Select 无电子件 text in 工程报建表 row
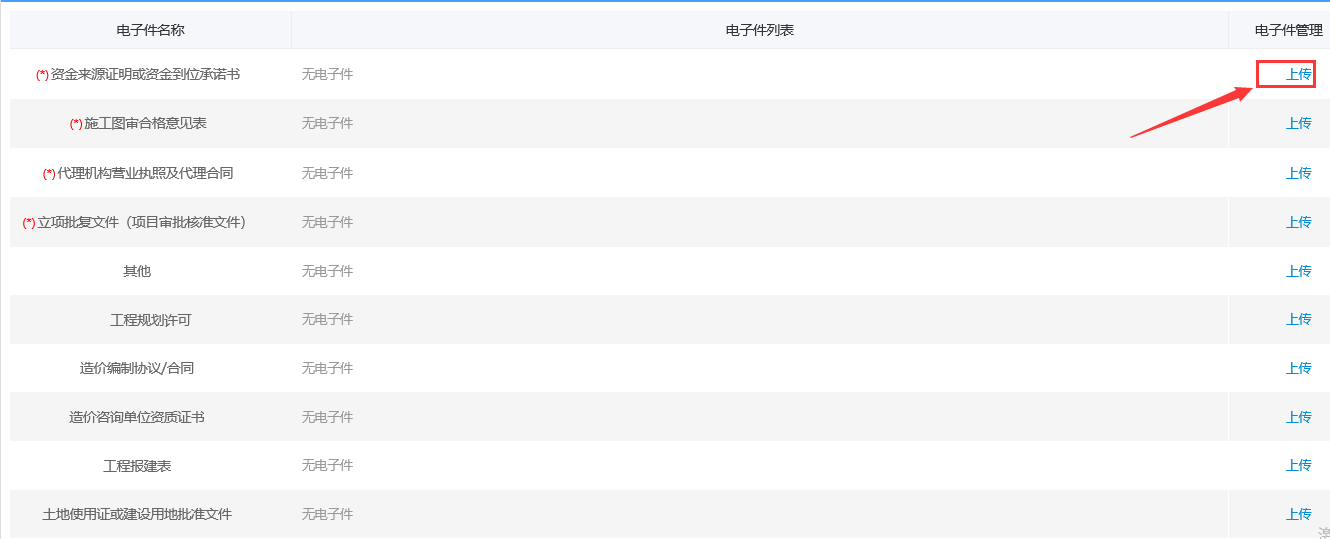This screenshot has width=1330, height=539. tap(327, 465)
